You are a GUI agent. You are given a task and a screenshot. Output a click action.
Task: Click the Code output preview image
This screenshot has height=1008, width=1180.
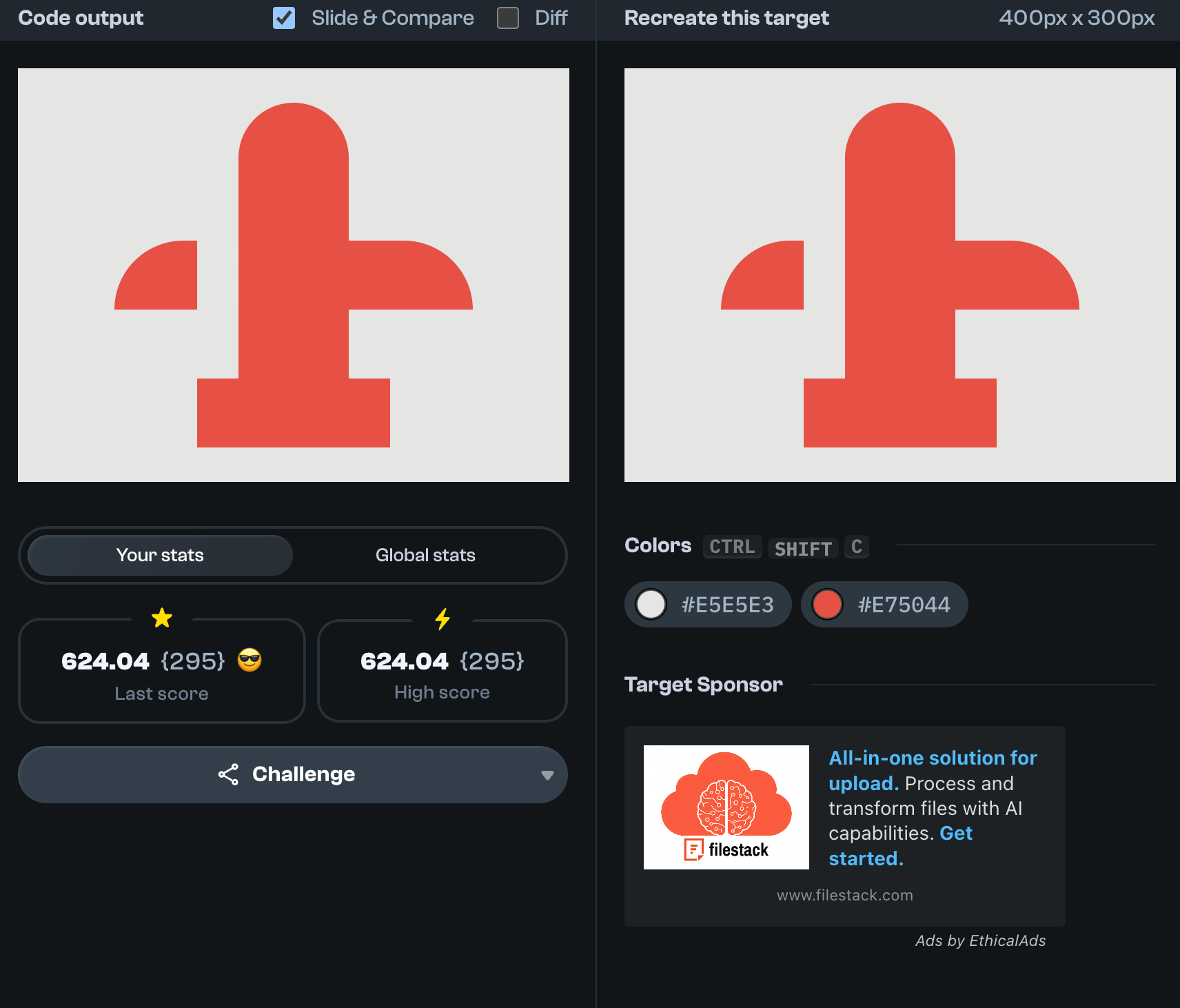click(294, 275)
